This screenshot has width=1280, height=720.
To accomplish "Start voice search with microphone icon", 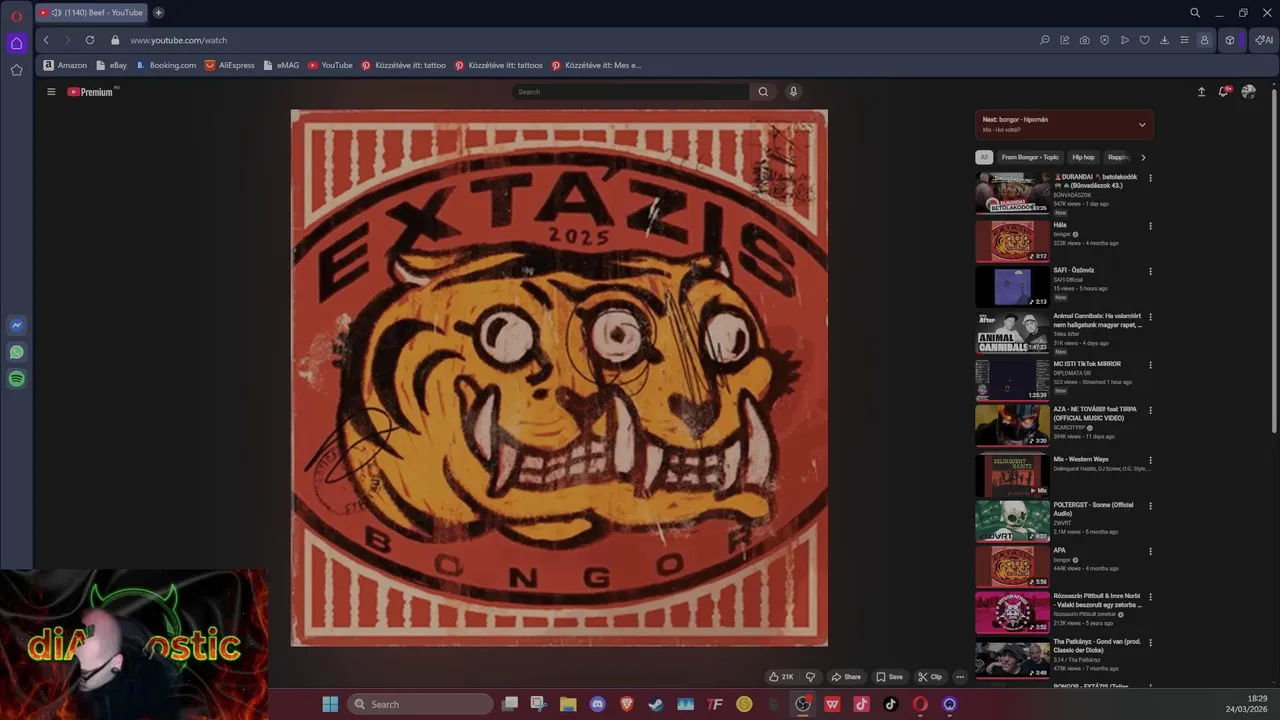I will (x=793, y=92).
